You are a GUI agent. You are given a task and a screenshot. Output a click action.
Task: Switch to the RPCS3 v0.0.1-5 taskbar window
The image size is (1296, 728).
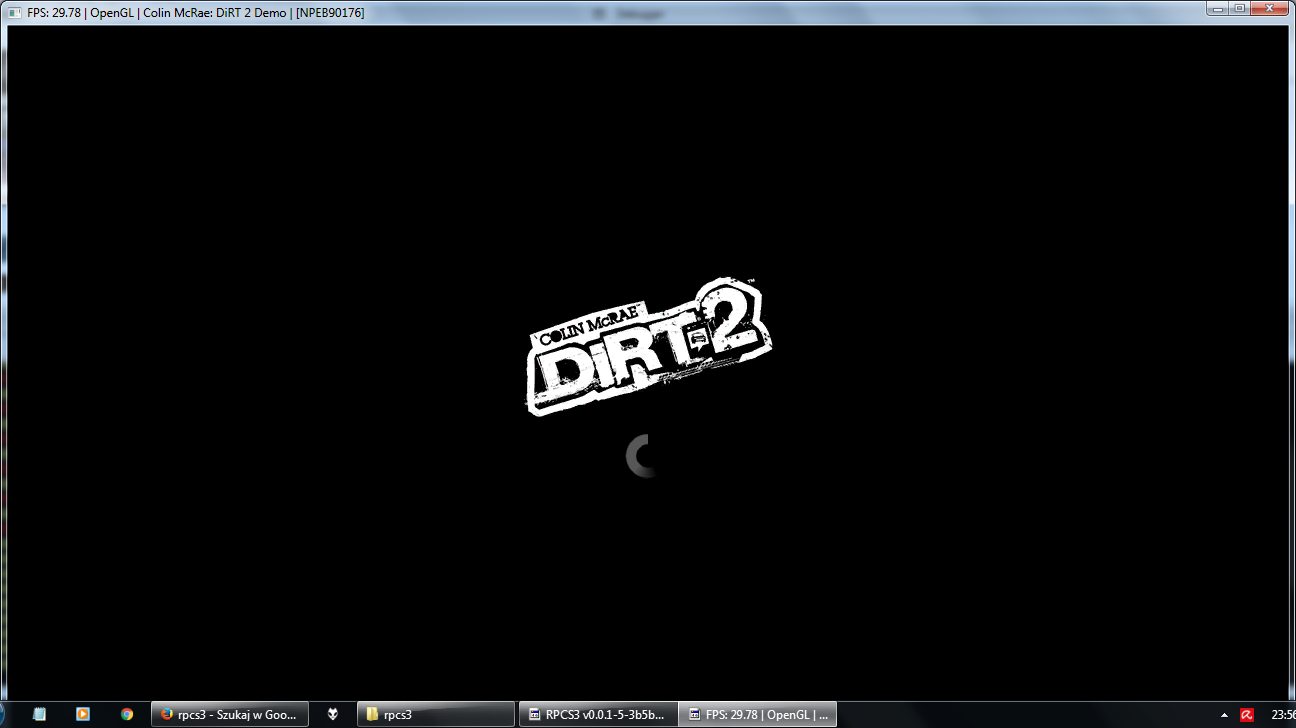(597, 714)
